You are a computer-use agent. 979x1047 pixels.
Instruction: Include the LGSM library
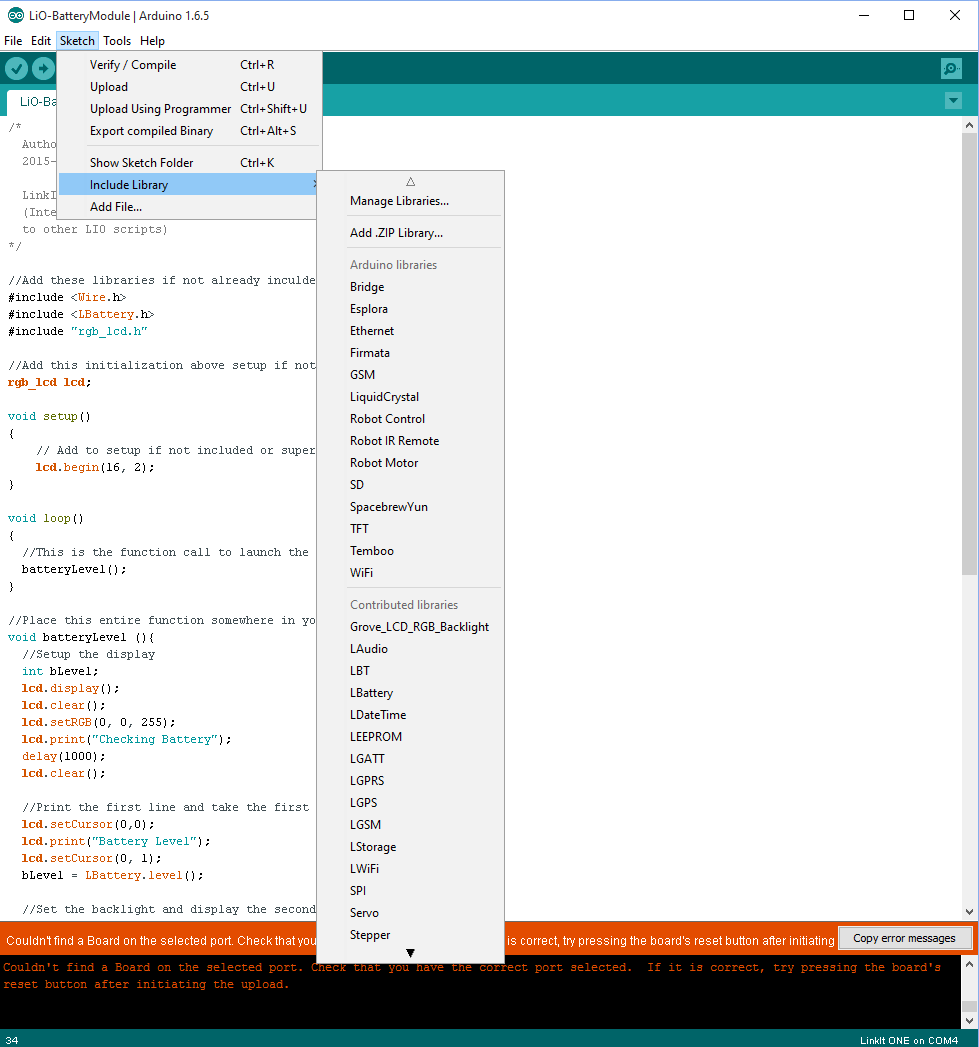[x=410, y=825]
